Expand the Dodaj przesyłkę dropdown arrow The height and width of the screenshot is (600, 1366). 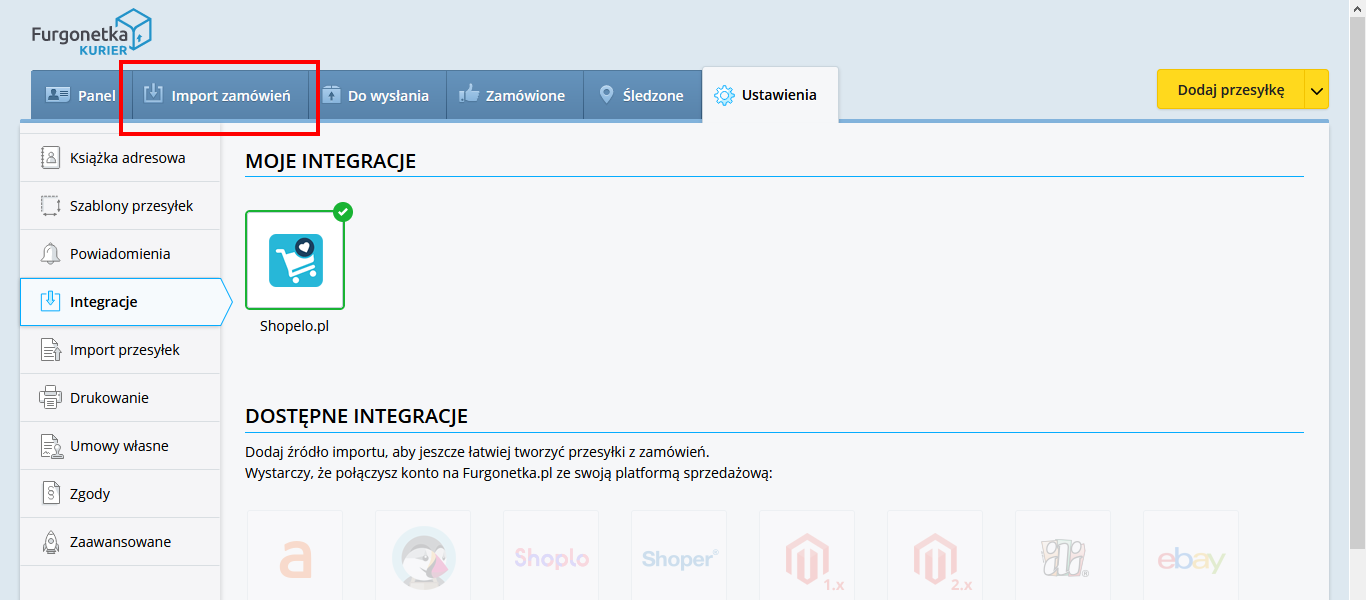1317,89
